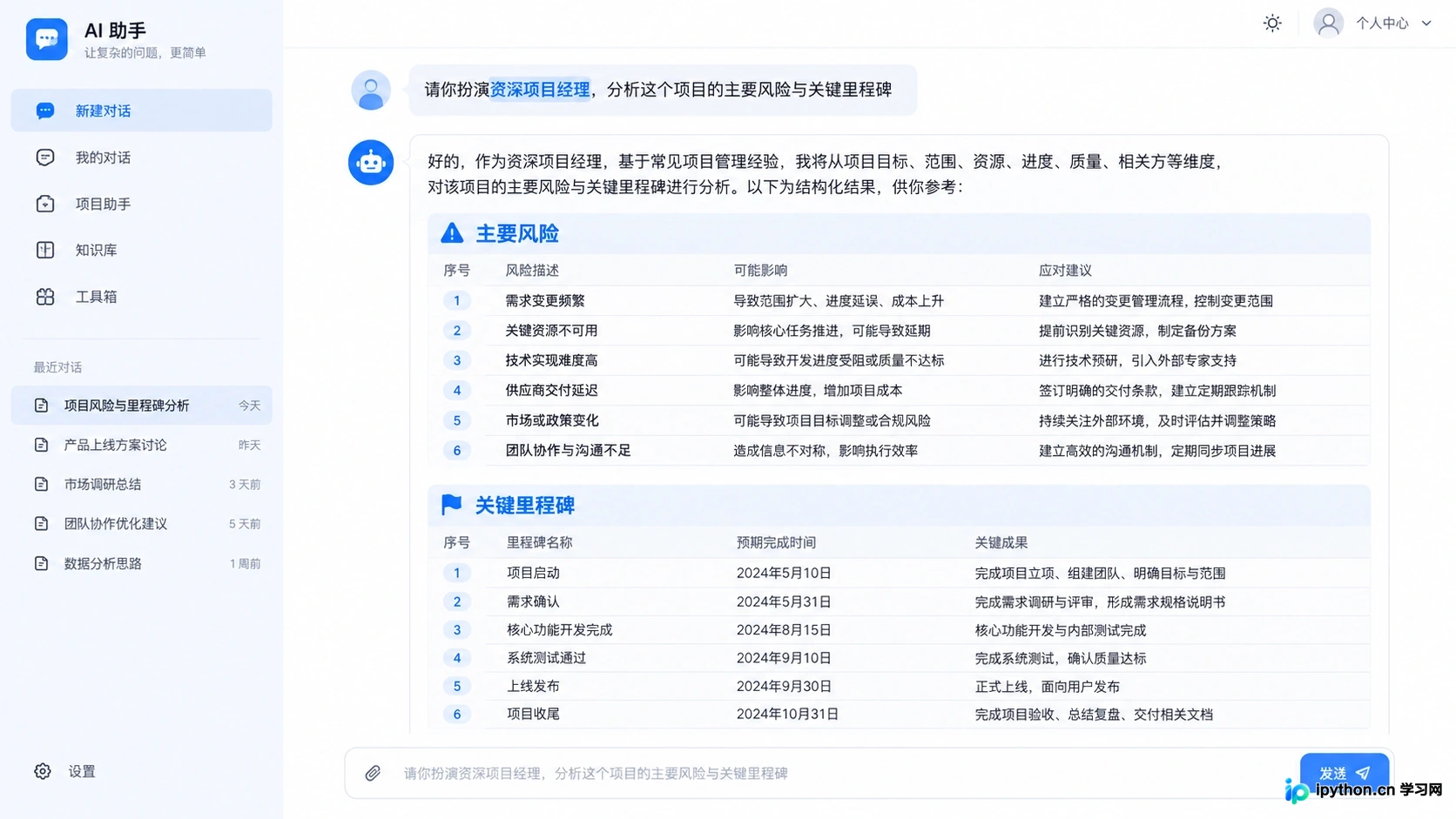Click the 设置 gear icon
Screen dimensions: 1456x819
tap(43, 771)
